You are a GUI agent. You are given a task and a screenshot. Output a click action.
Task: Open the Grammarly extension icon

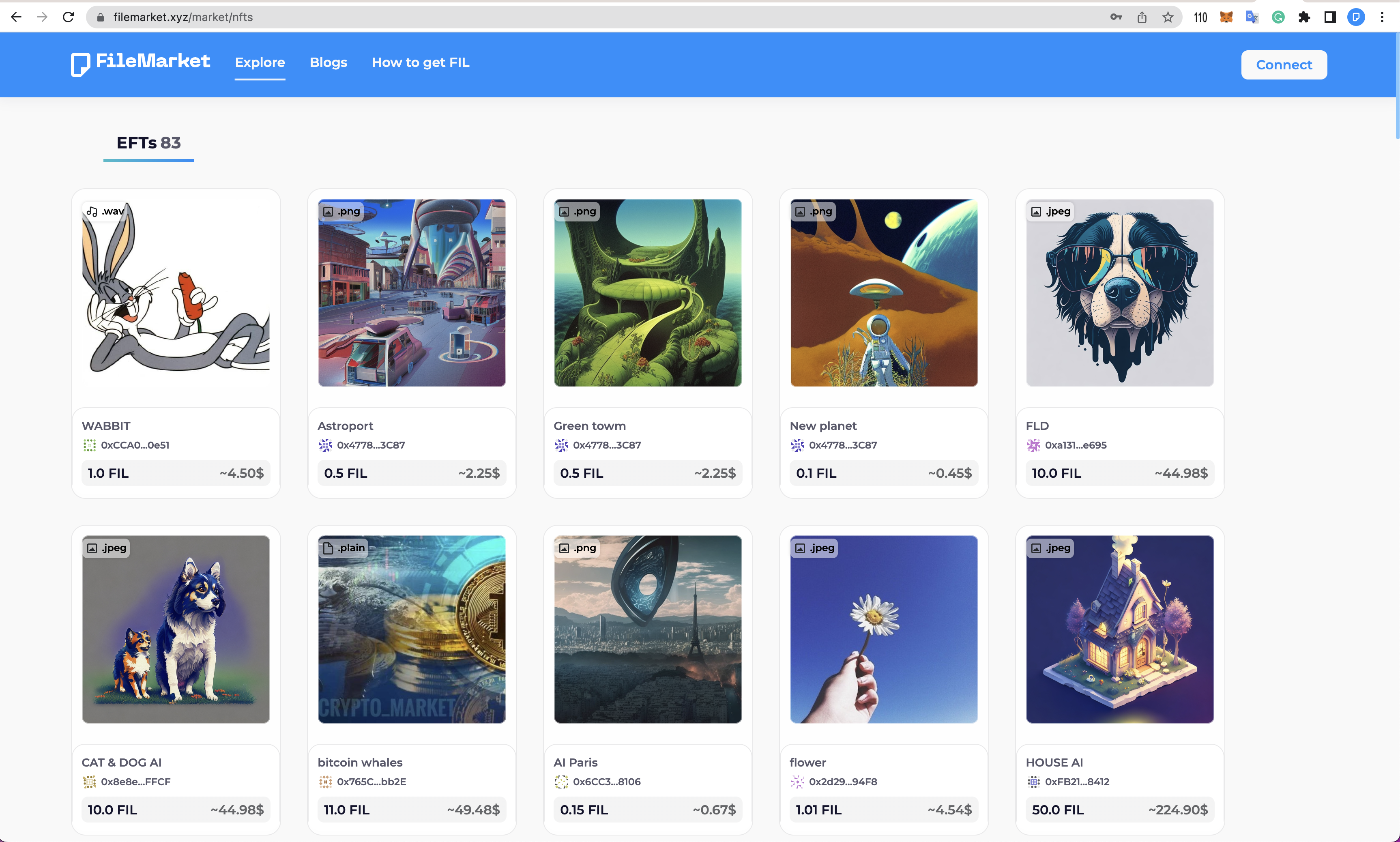click(x=1278, y=17)
